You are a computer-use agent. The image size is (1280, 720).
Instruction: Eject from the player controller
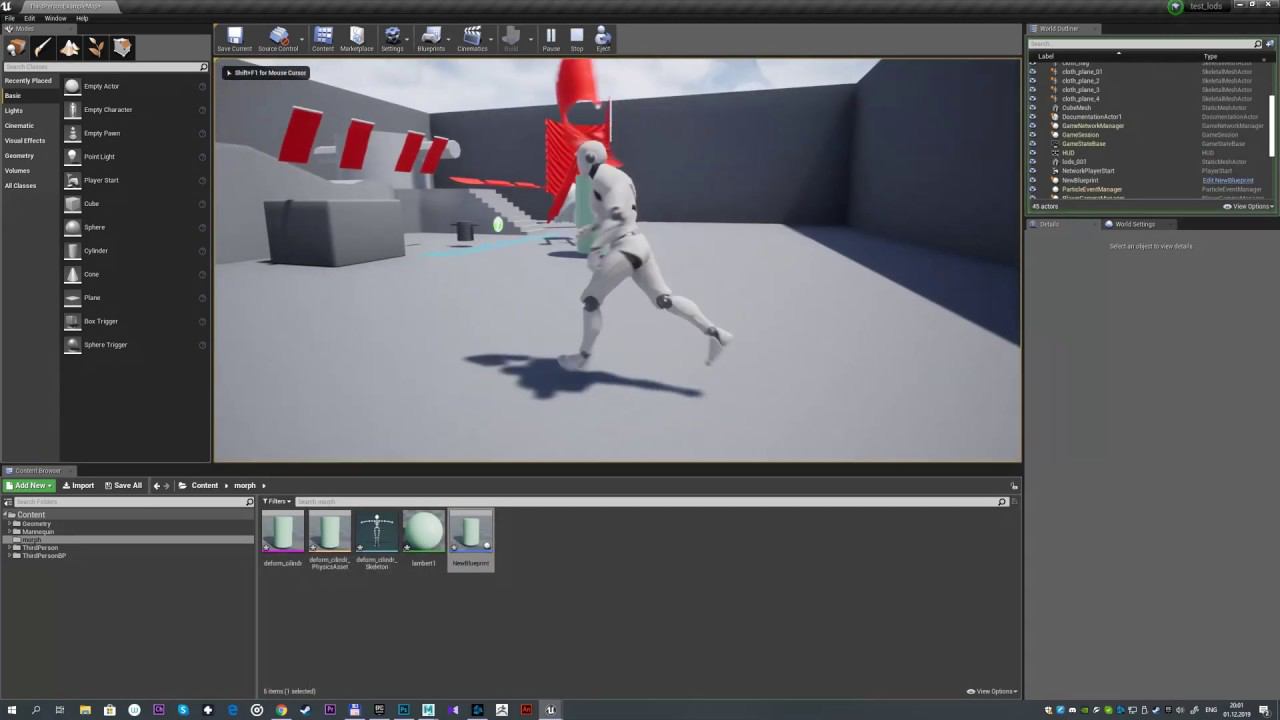(x=603, y=40)
